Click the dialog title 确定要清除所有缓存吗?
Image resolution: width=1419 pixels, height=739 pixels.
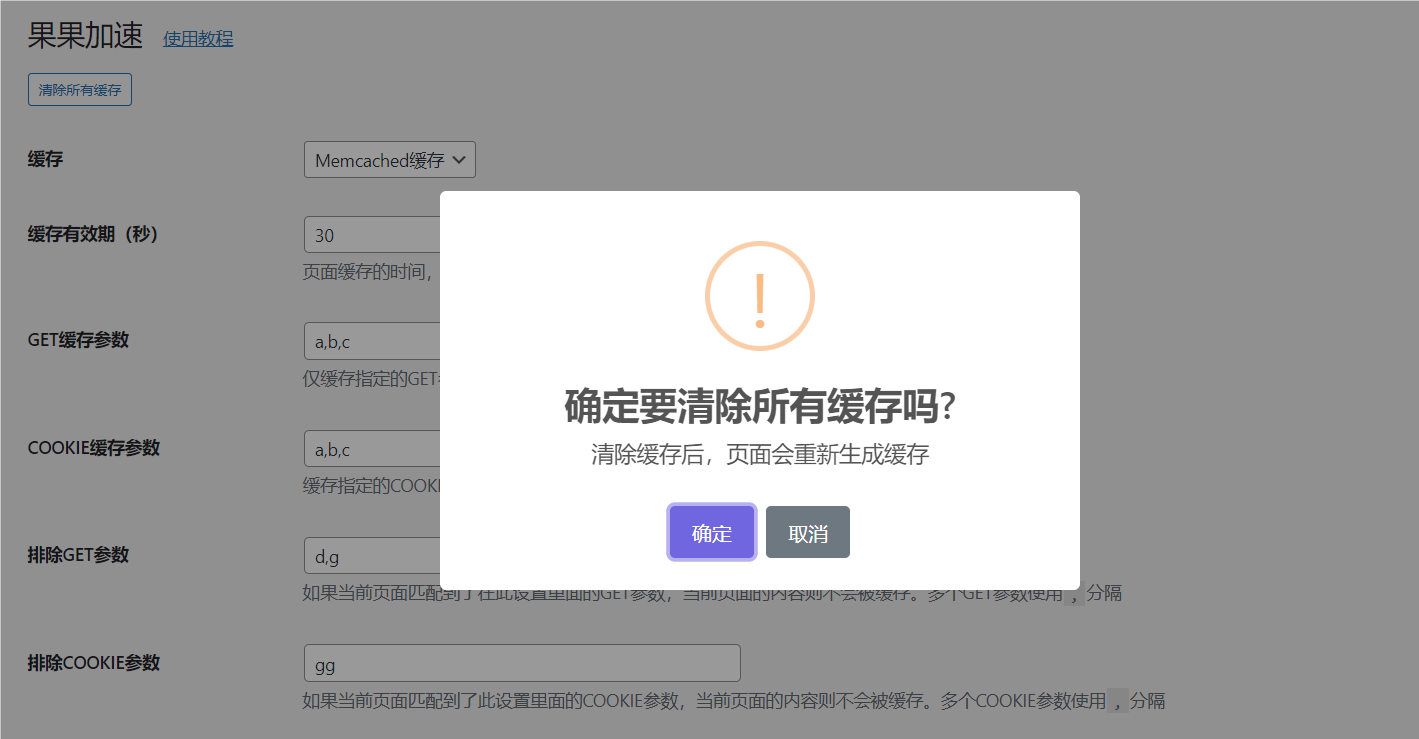point(760,407)
